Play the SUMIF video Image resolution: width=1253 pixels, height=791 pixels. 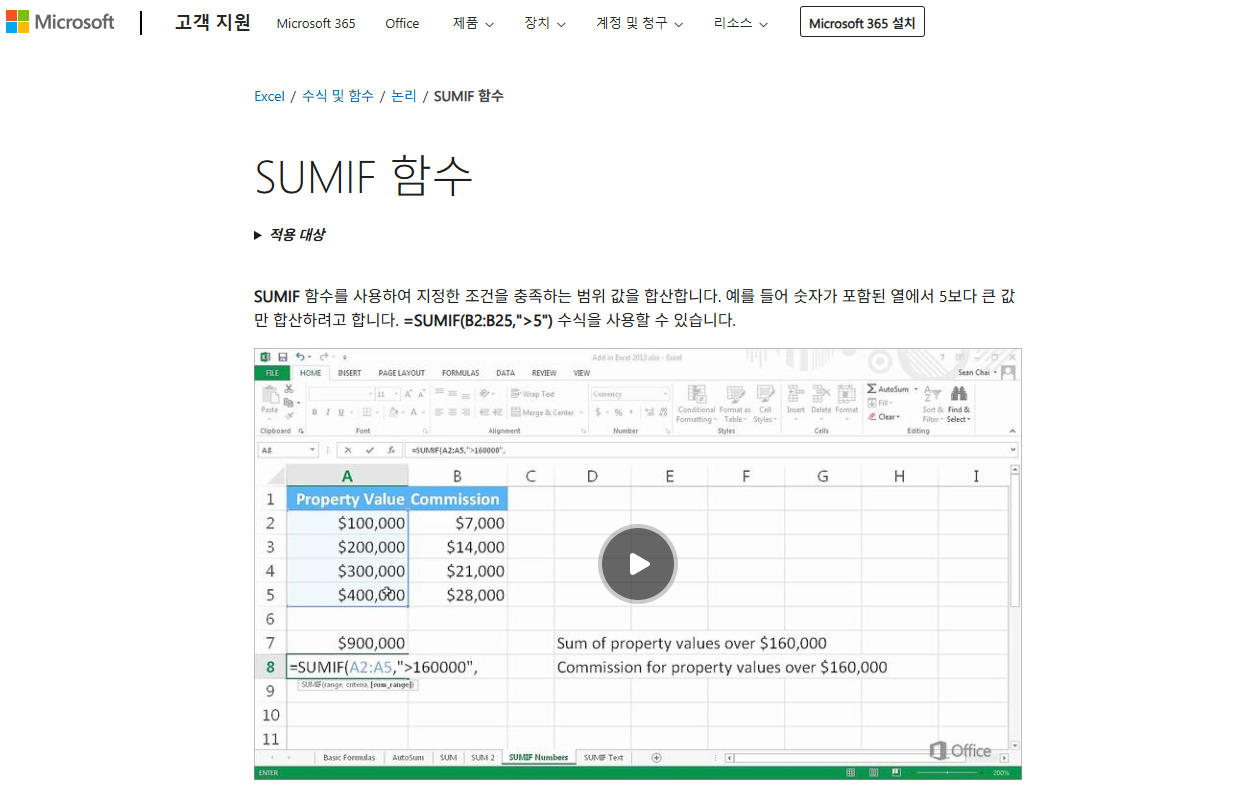point(638,563)
